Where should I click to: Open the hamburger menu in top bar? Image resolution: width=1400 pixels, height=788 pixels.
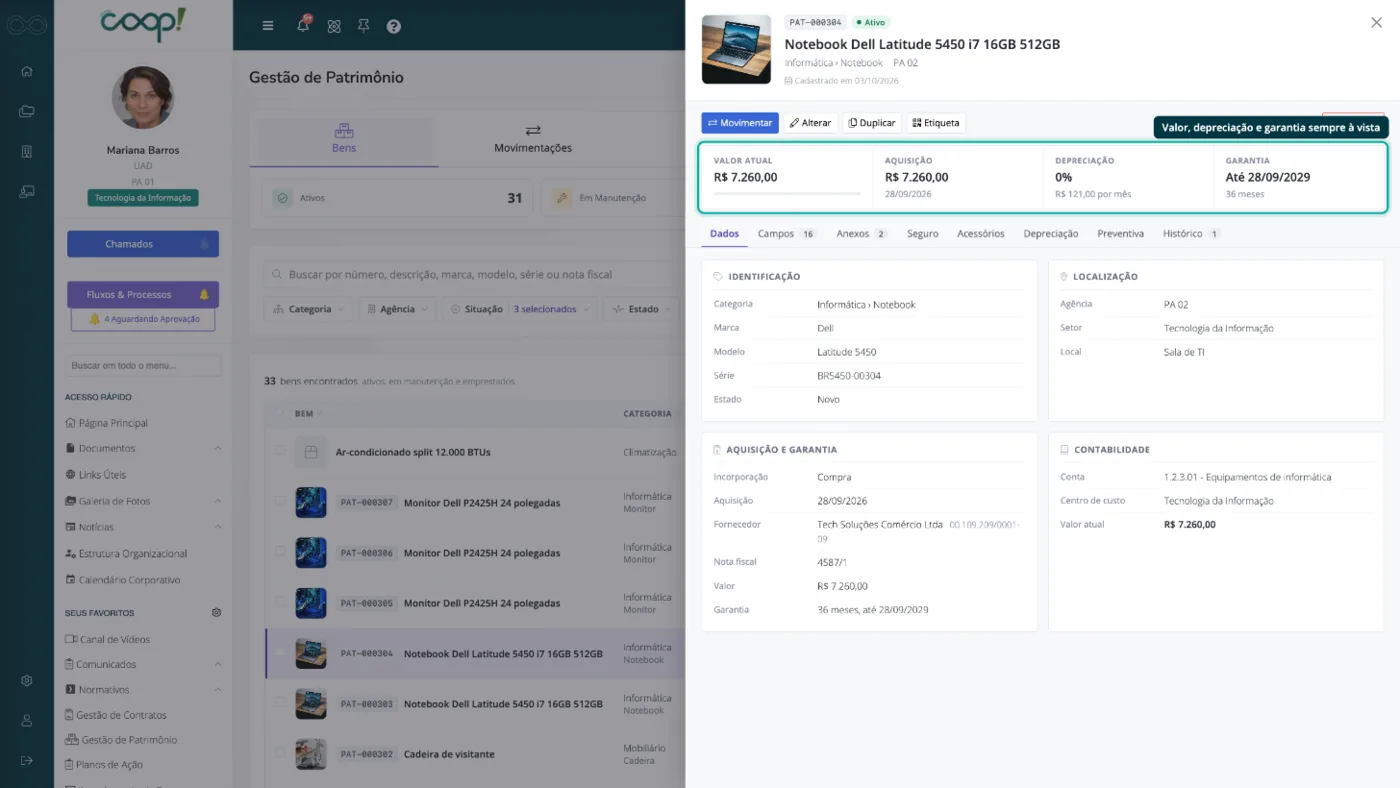(268, 26)
